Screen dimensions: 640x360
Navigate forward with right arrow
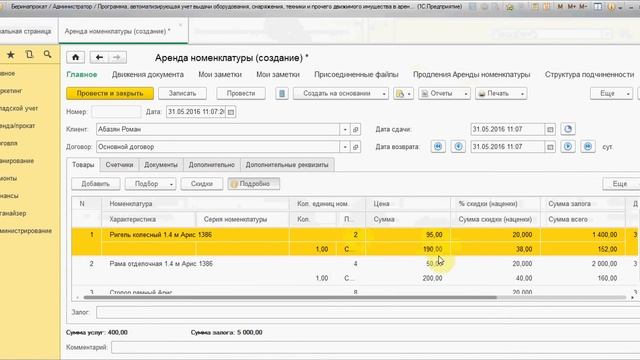click(x=117, y=57)
